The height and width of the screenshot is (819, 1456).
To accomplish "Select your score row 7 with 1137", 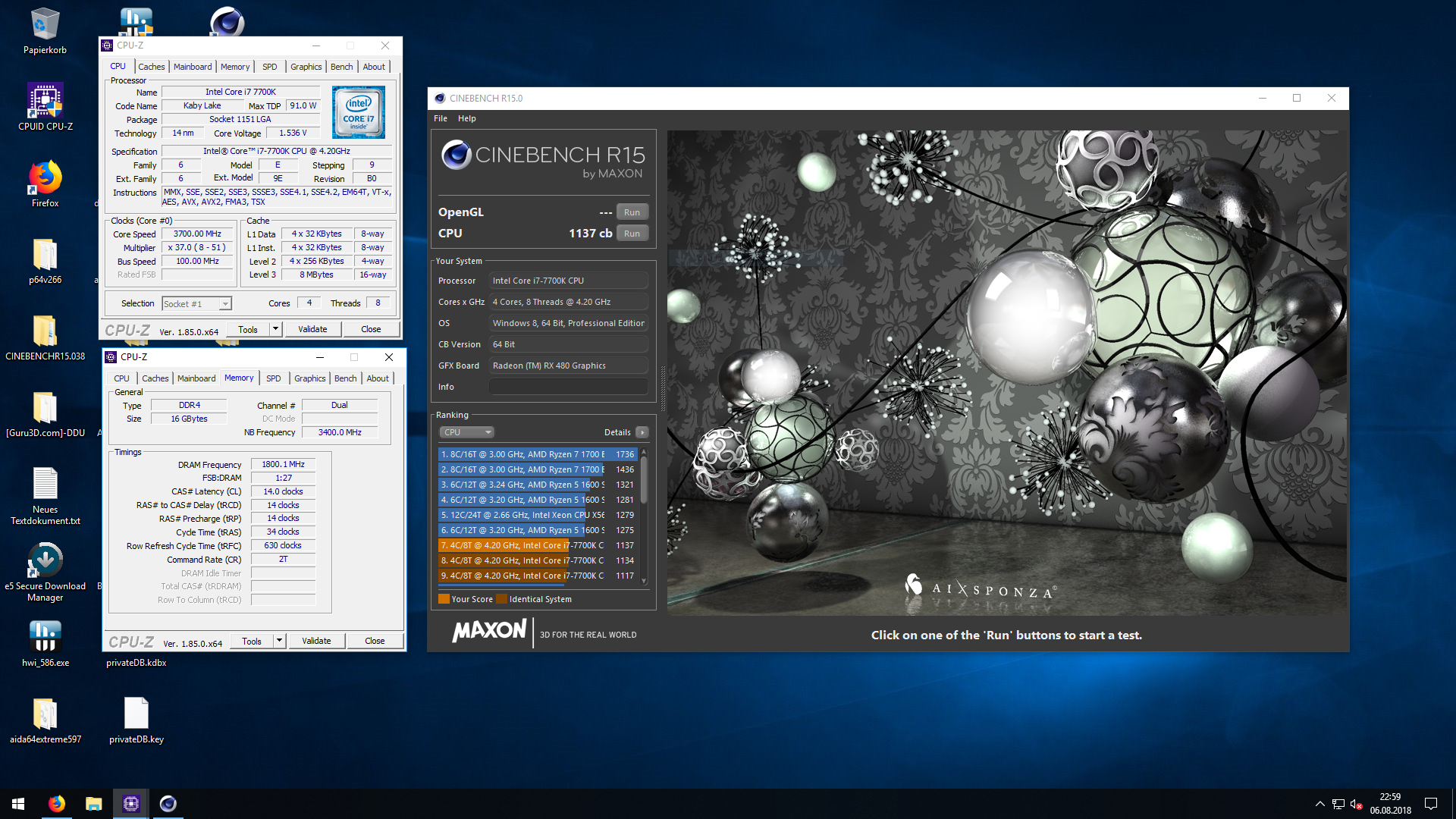I will tap(538, 545).
